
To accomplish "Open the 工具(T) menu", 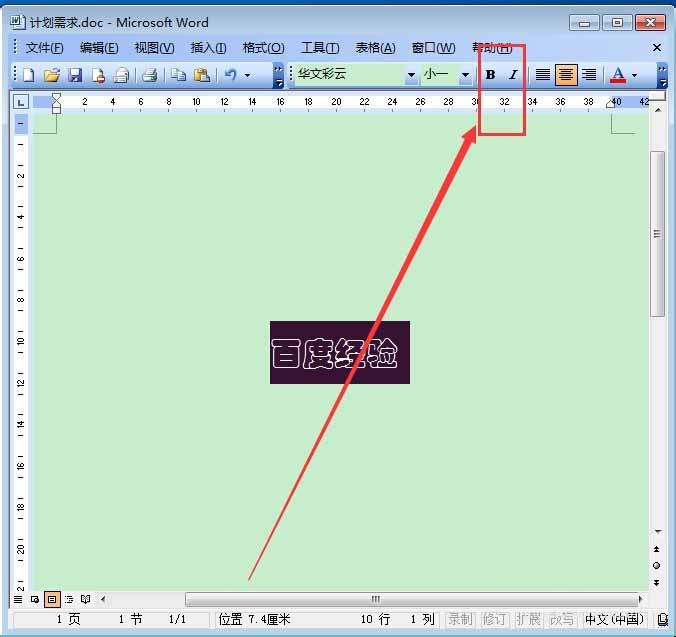I will click(x=320, y=47).
